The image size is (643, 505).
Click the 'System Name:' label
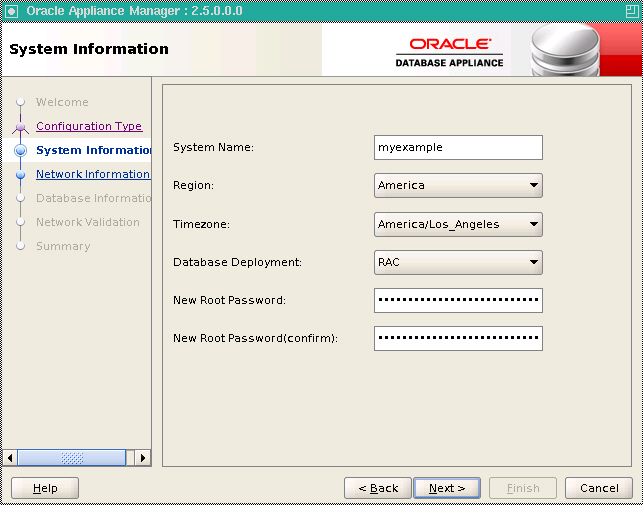tap(214, 147)
